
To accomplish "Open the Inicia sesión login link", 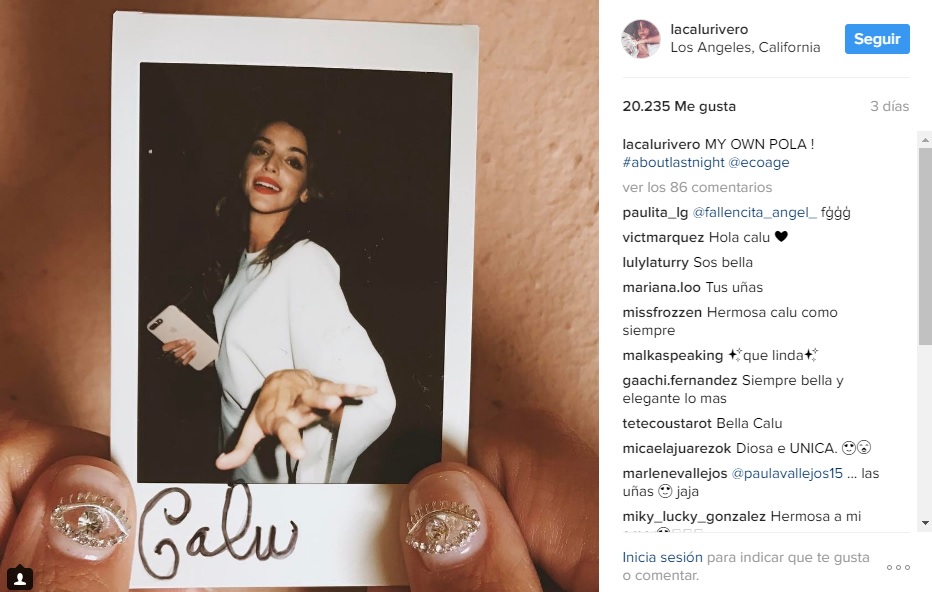I will [662, 558].
